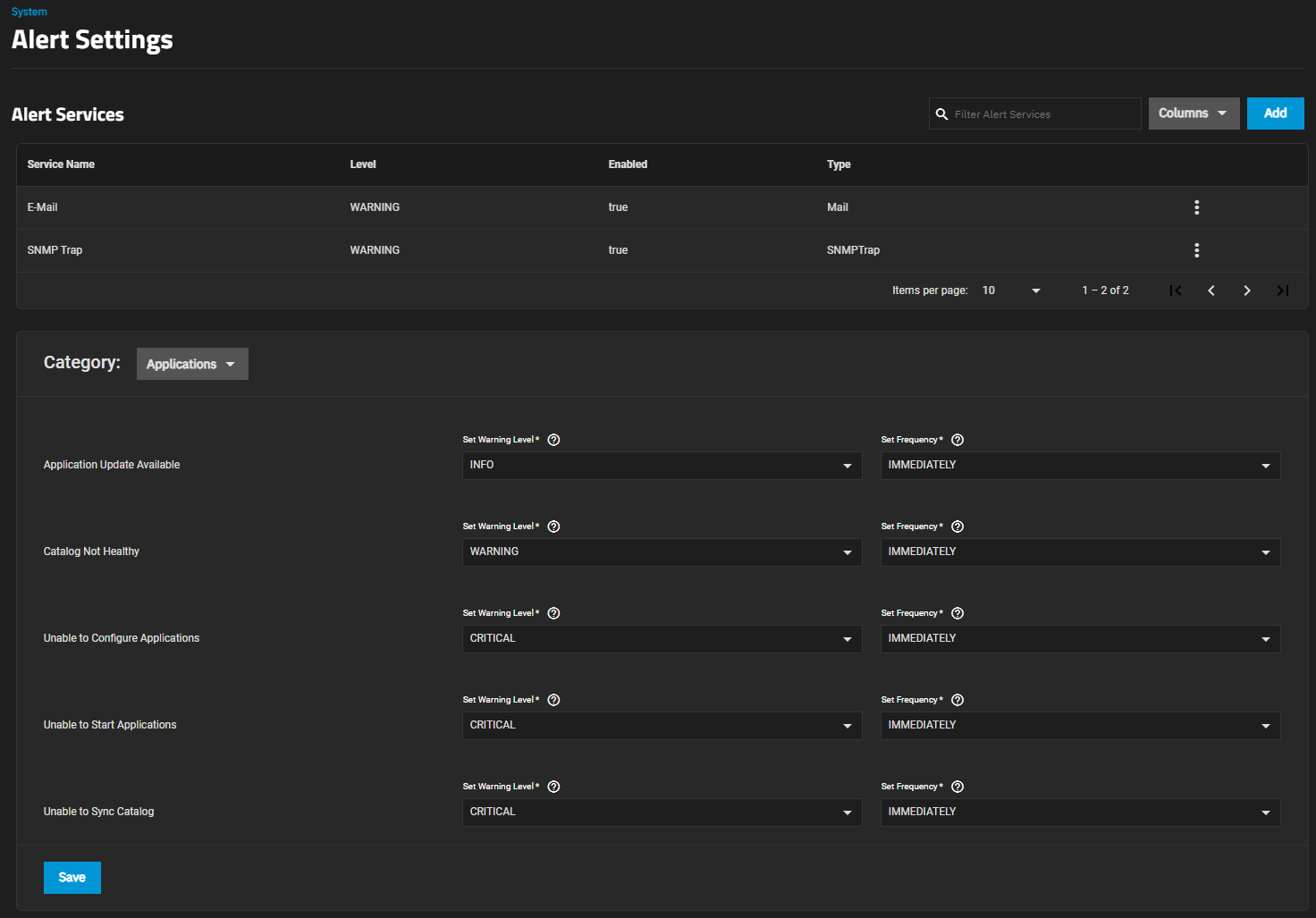
Task: Show help for Unable to Start Applications frequency
Action: pyautogui.click(x=957, y=700)
